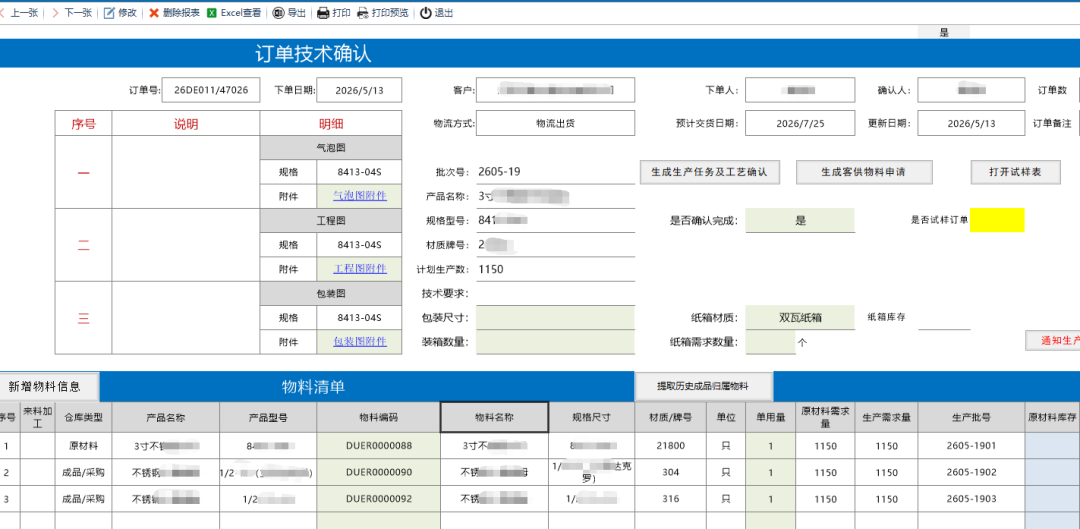Click the power exit icon

pyautogui.click(x=426, y=13)
